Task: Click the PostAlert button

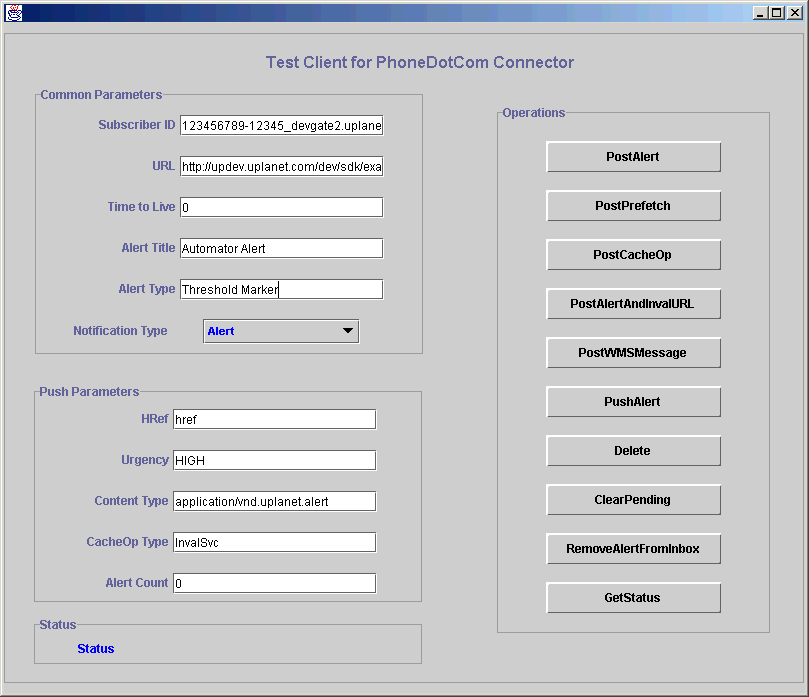Action: 633,156
